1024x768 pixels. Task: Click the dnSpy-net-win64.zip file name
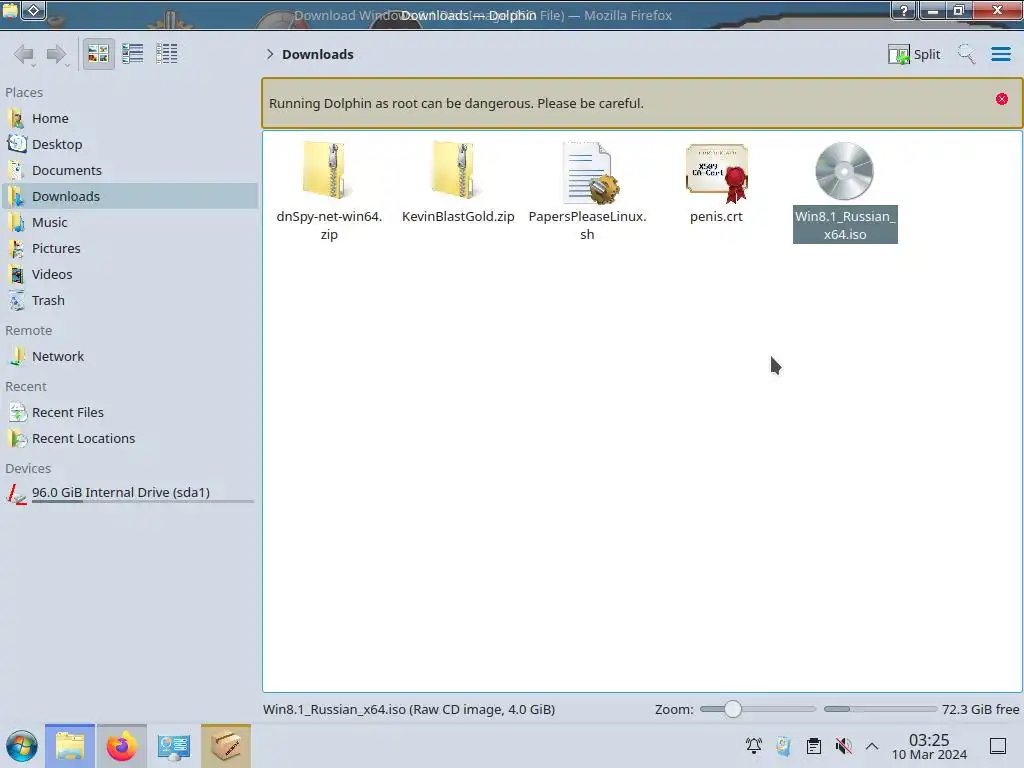(329, 225)
